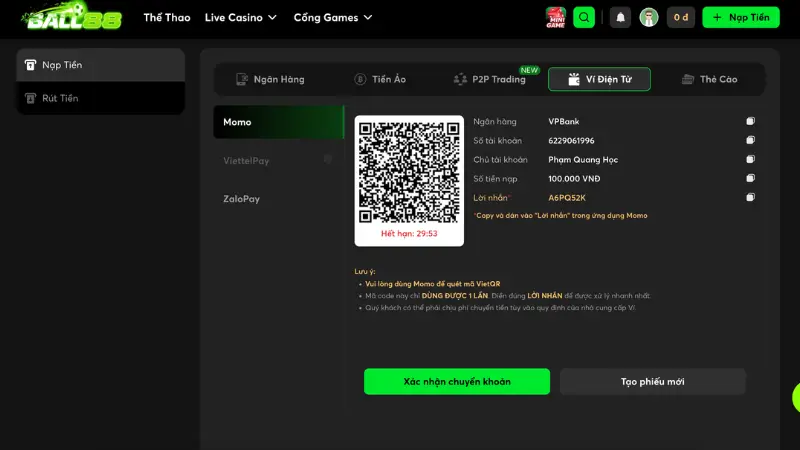Click the VietQR code image
800x450 pixels.
(409, 172)
